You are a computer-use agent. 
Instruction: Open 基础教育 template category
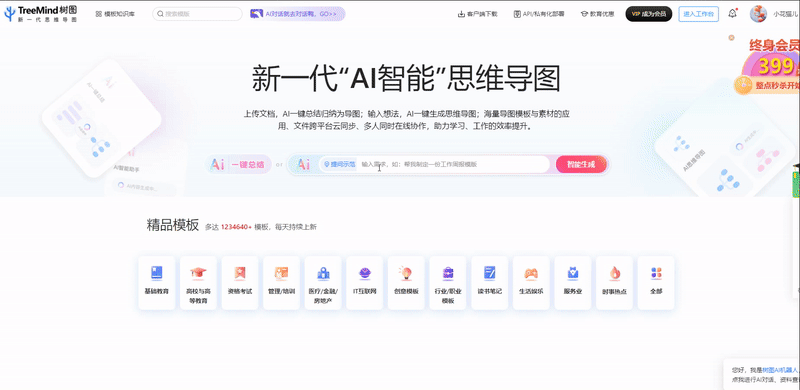point(157,282)
